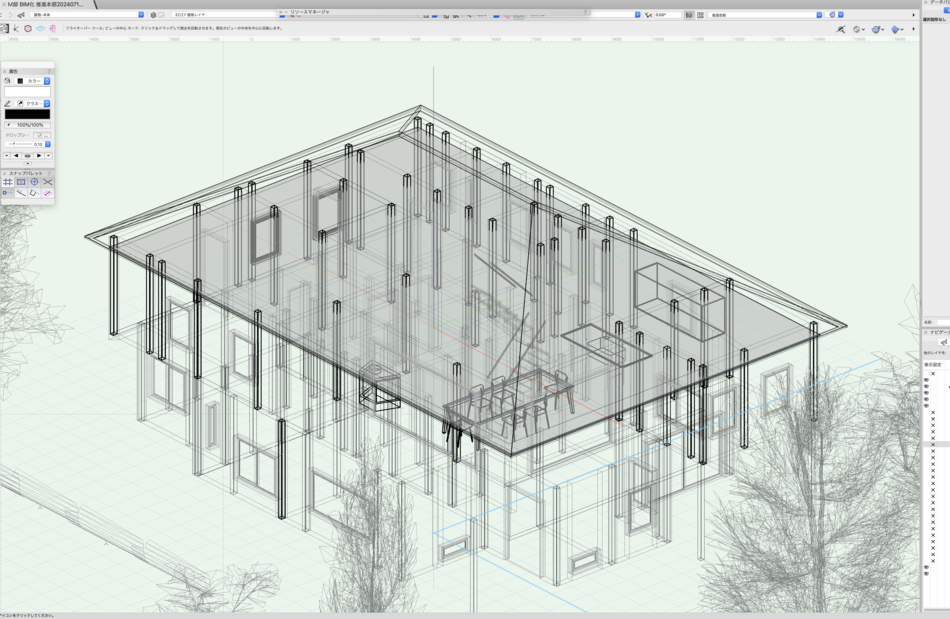Image resolution: width=950 pixels, height=619 pixels.
Task: Toggle the first X visibility mark in navigation list
Action: pos(933,374)
